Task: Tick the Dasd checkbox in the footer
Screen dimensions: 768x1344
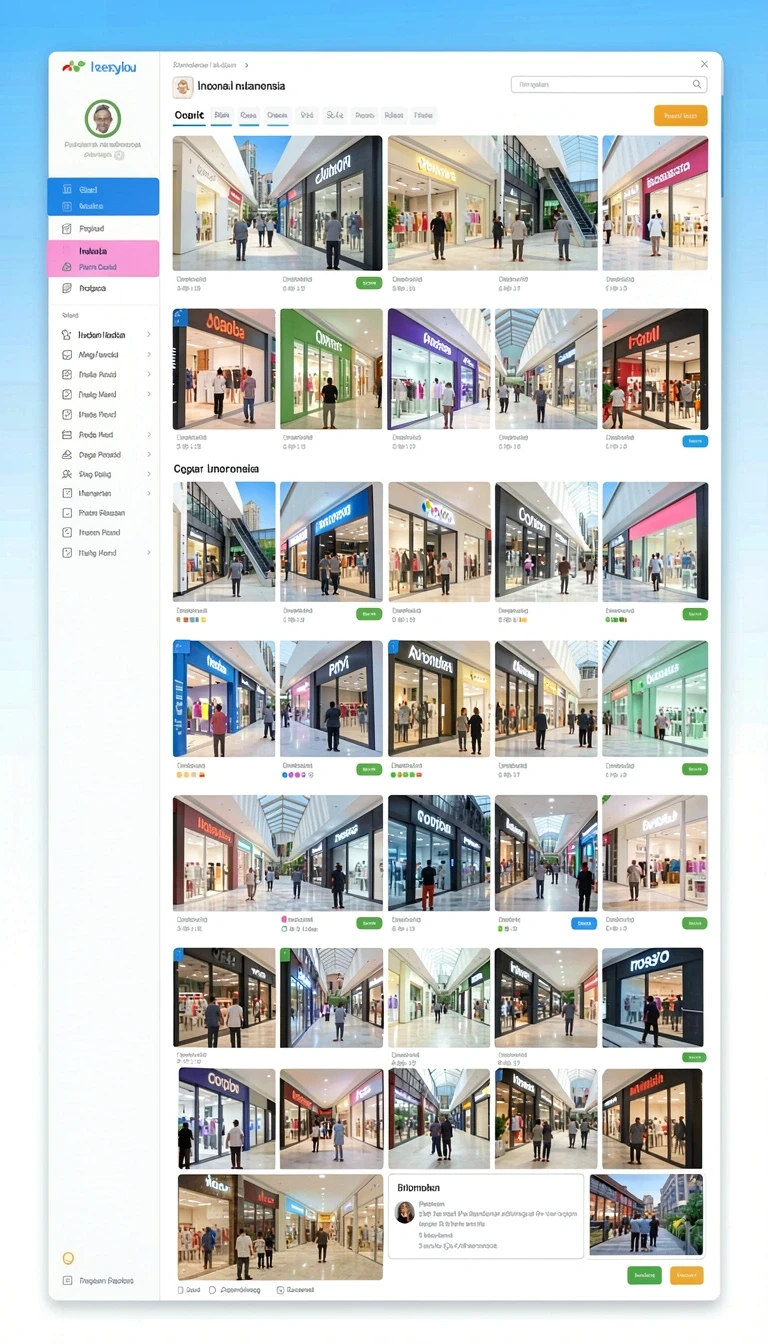Action: tap(181, 1290)
